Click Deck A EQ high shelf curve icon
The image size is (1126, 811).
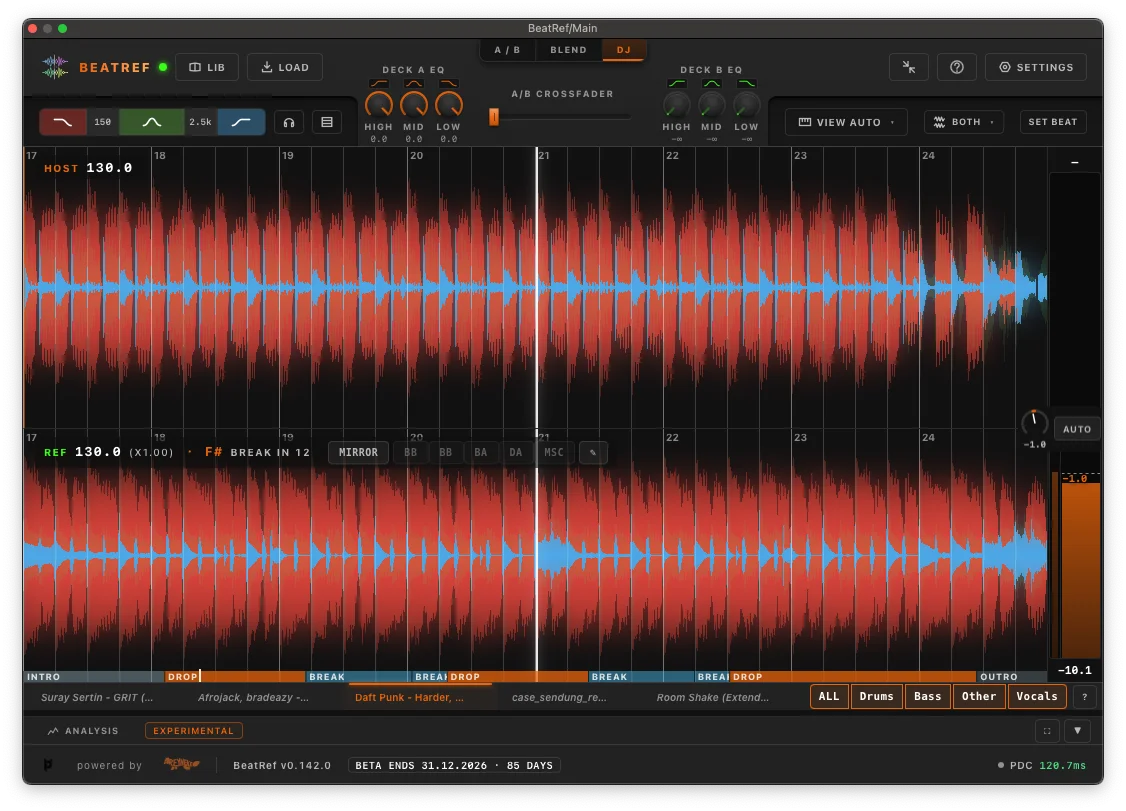pyautogui.click(x=378, y=83)
